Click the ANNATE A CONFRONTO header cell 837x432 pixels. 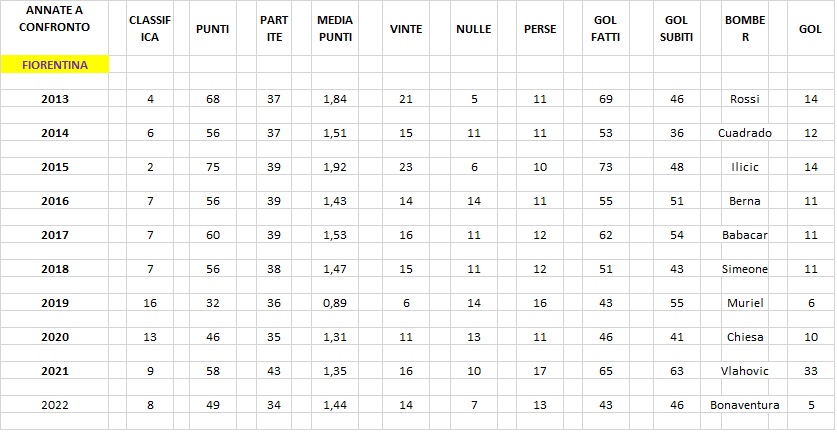point(54,28)
